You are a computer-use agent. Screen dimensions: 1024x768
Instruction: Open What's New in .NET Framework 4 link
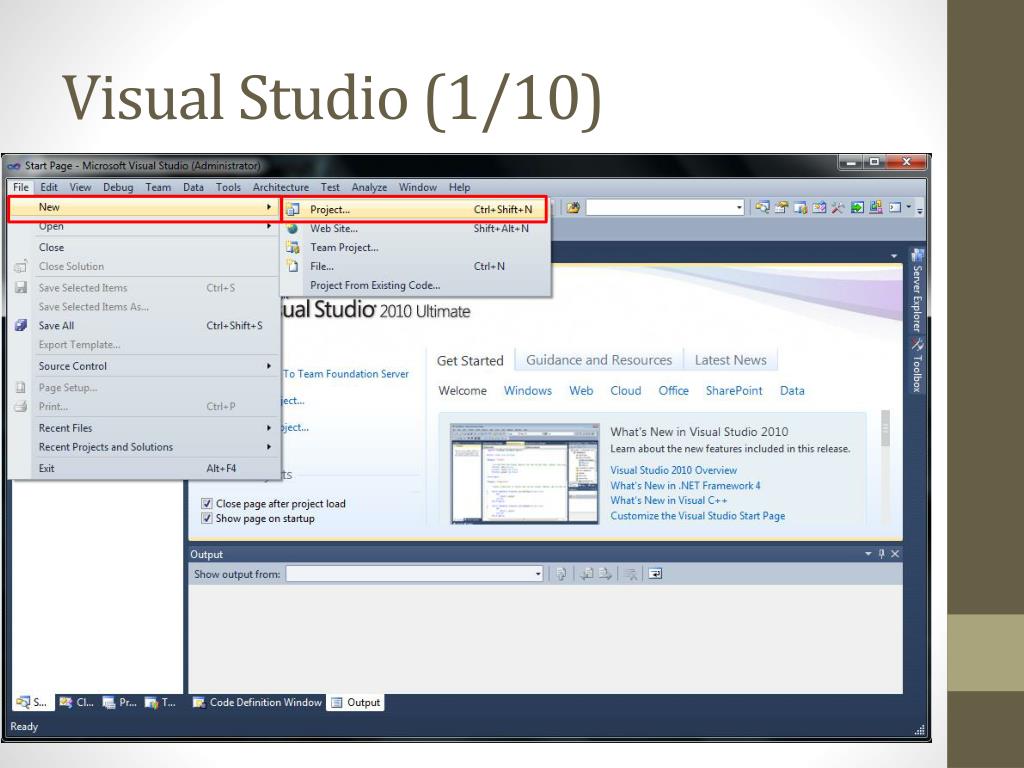[x=685, y=486]
